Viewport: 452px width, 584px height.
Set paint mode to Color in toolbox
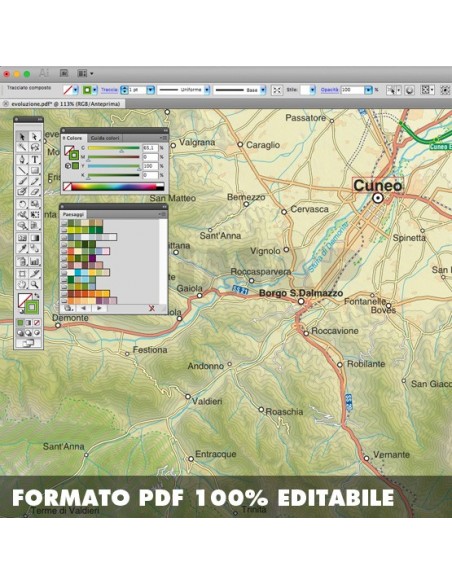pos(20,323)
